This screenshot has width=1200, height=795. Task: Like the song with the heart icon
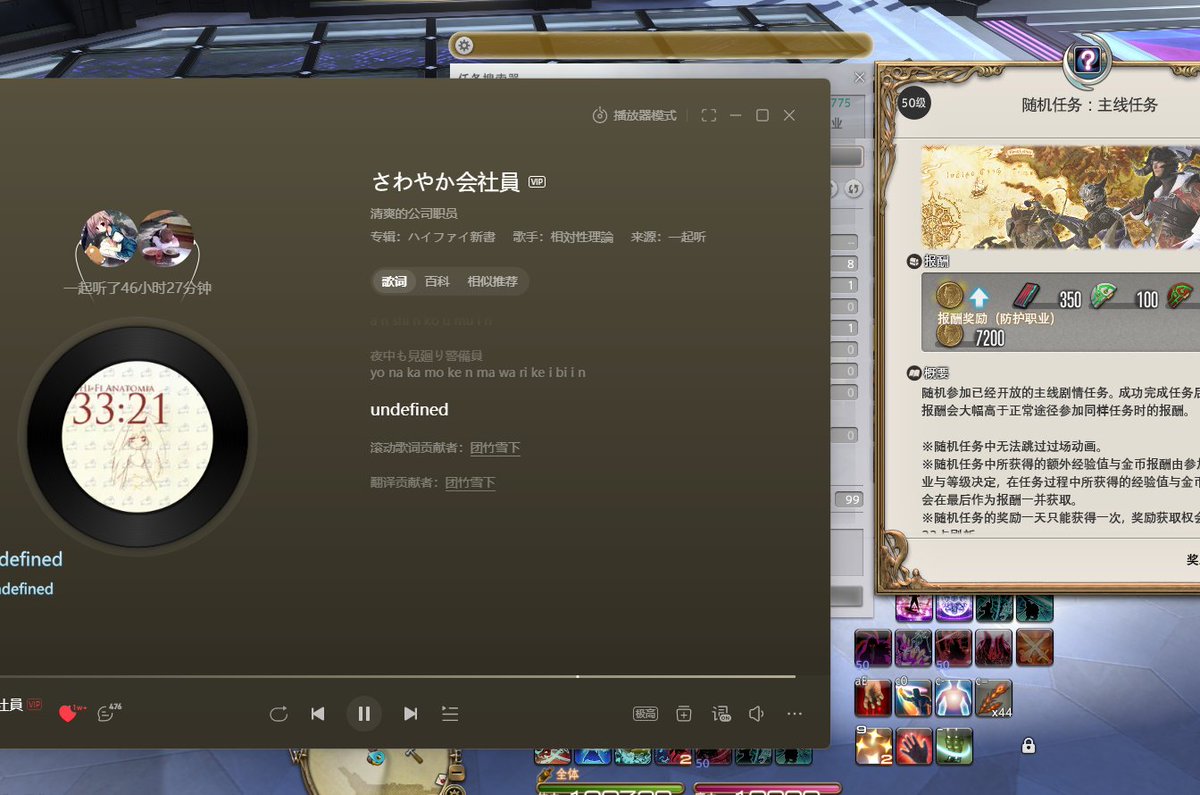coord(68,713)
